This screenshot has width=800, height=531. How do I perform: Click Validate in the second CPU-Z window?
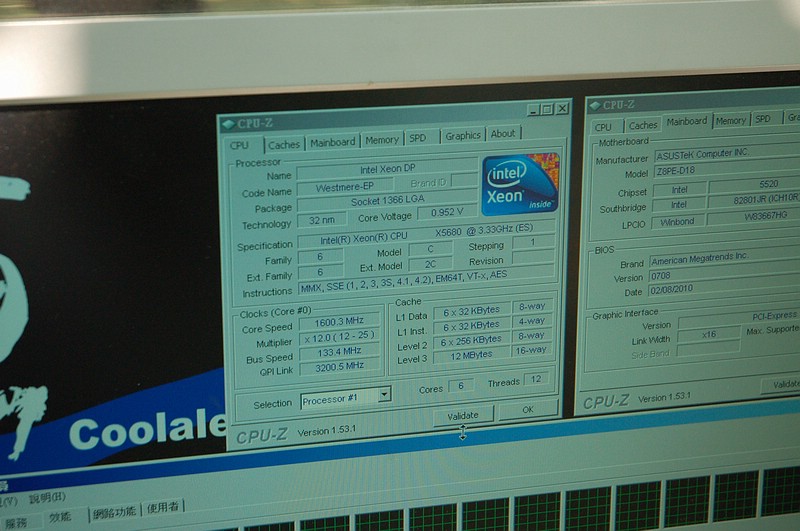click(x=782, y=385)
